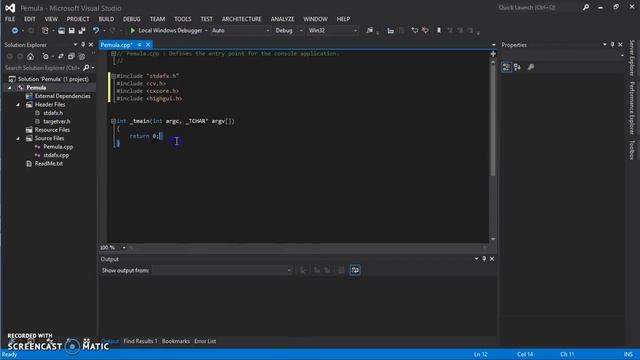Select Pemula.cpp in Solution Explorer

tap(58, 147)
